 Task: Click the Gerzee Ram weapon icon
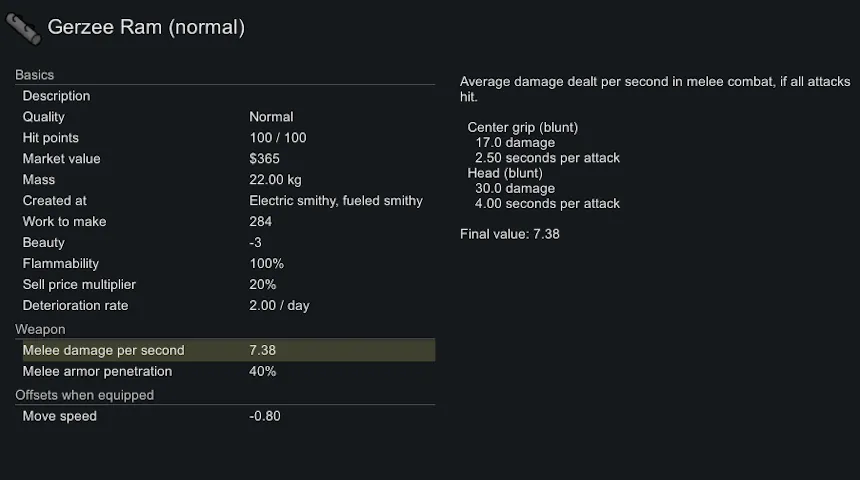tap(23, 28)
